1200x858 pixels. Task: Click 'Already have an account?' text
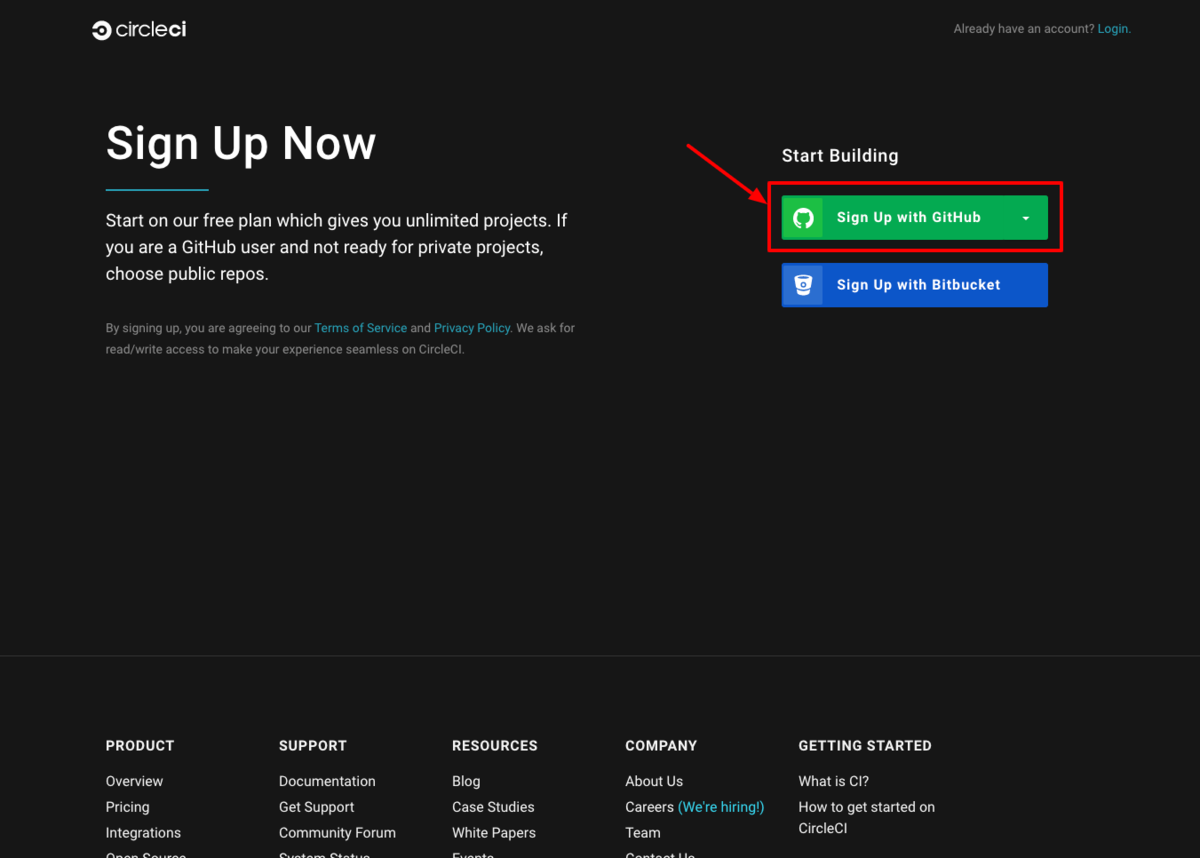click(x=1024, y=29)
